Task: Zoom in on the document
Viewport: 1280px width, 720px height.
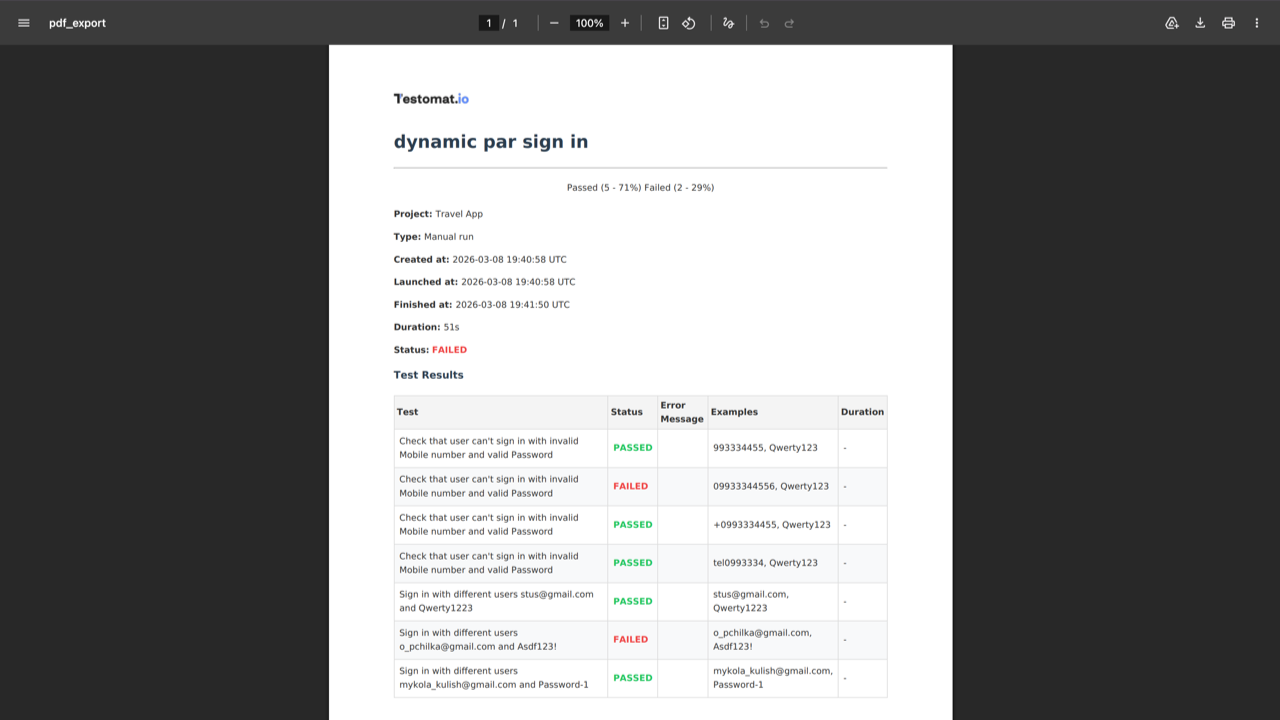Action: [624, 22]
